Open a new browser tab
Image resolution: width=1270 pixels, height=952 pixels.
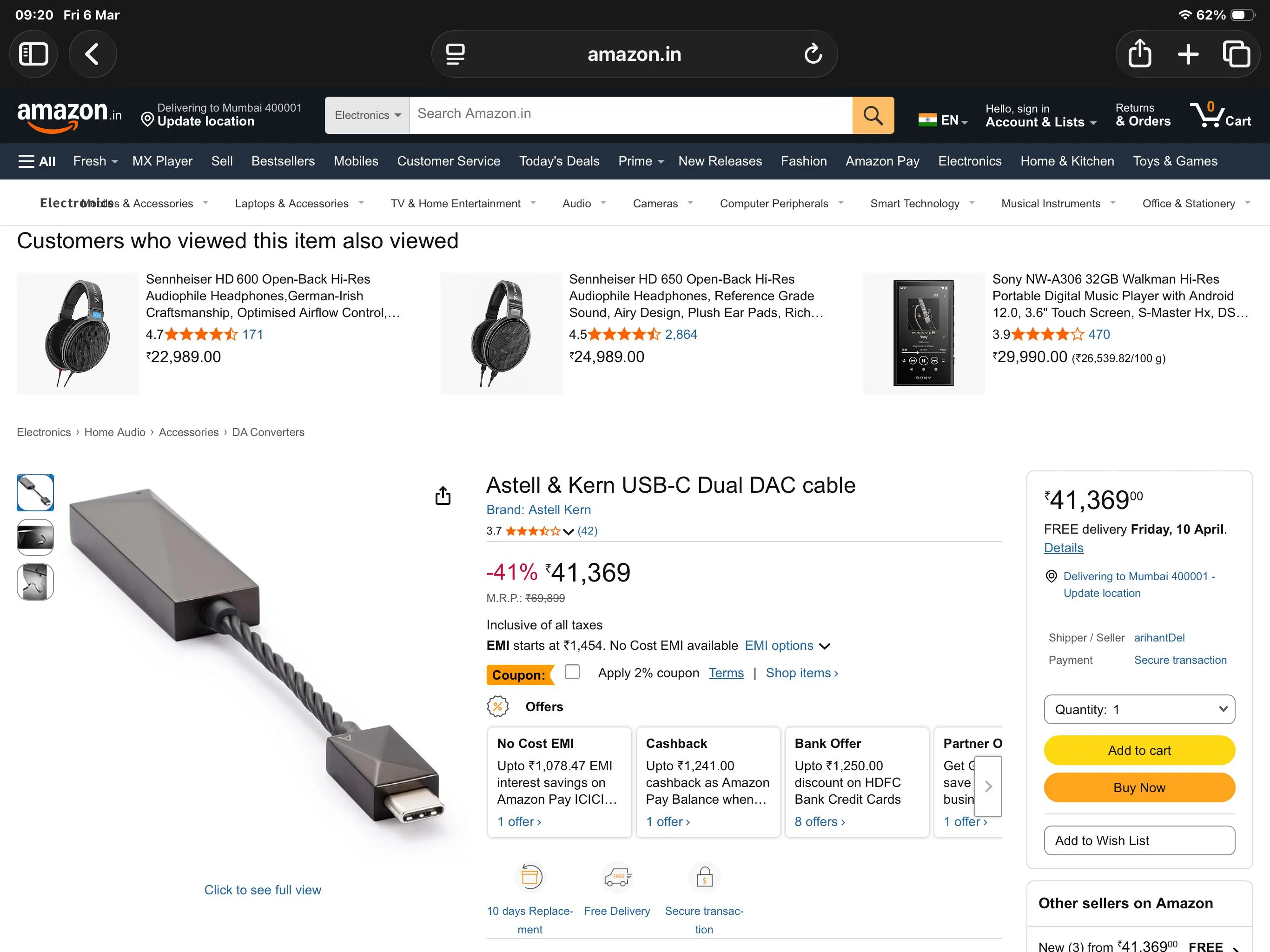pos(1188,54)
